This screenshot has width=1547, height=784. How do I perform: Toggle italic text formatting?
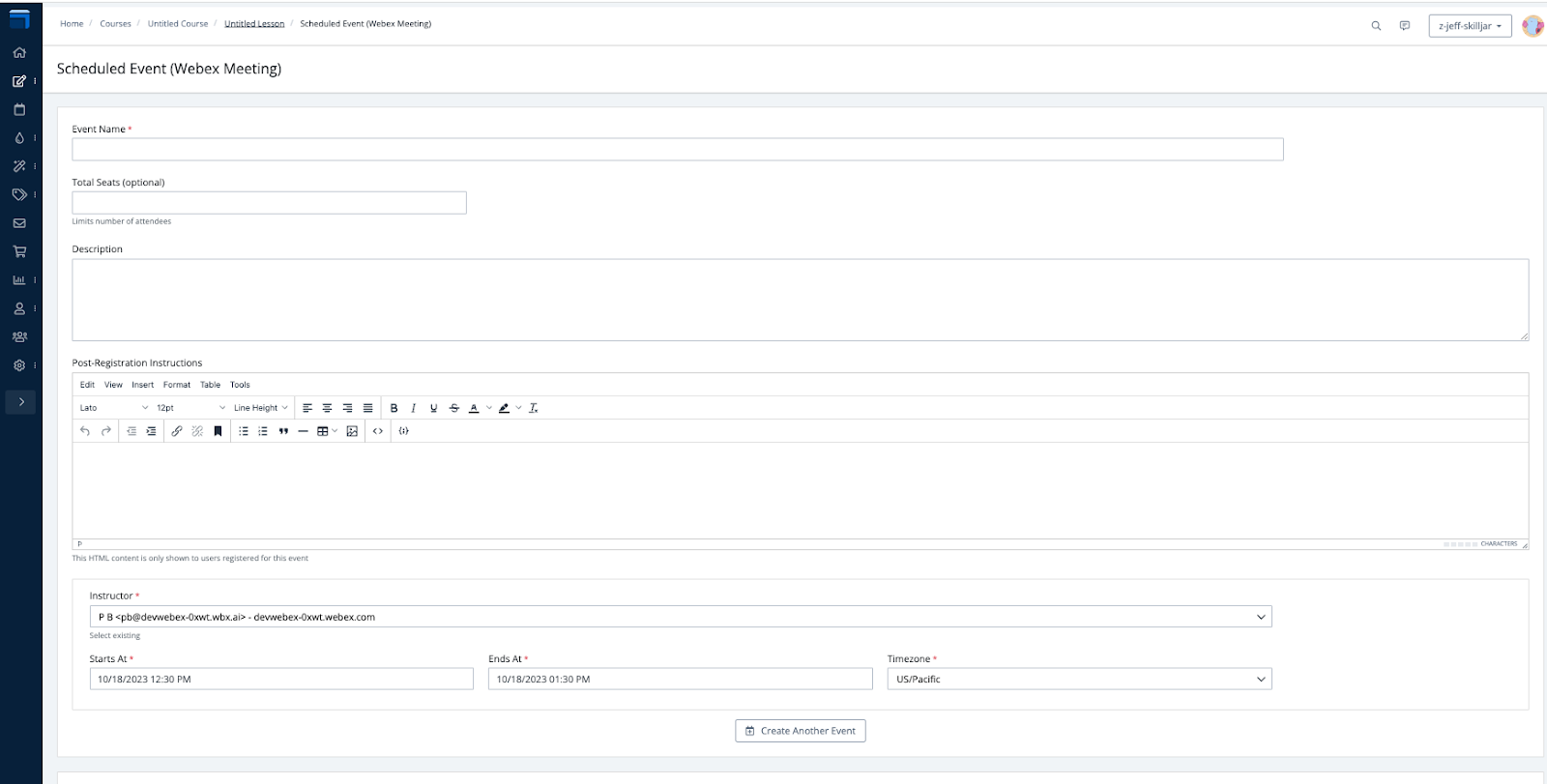coord(414,408)
